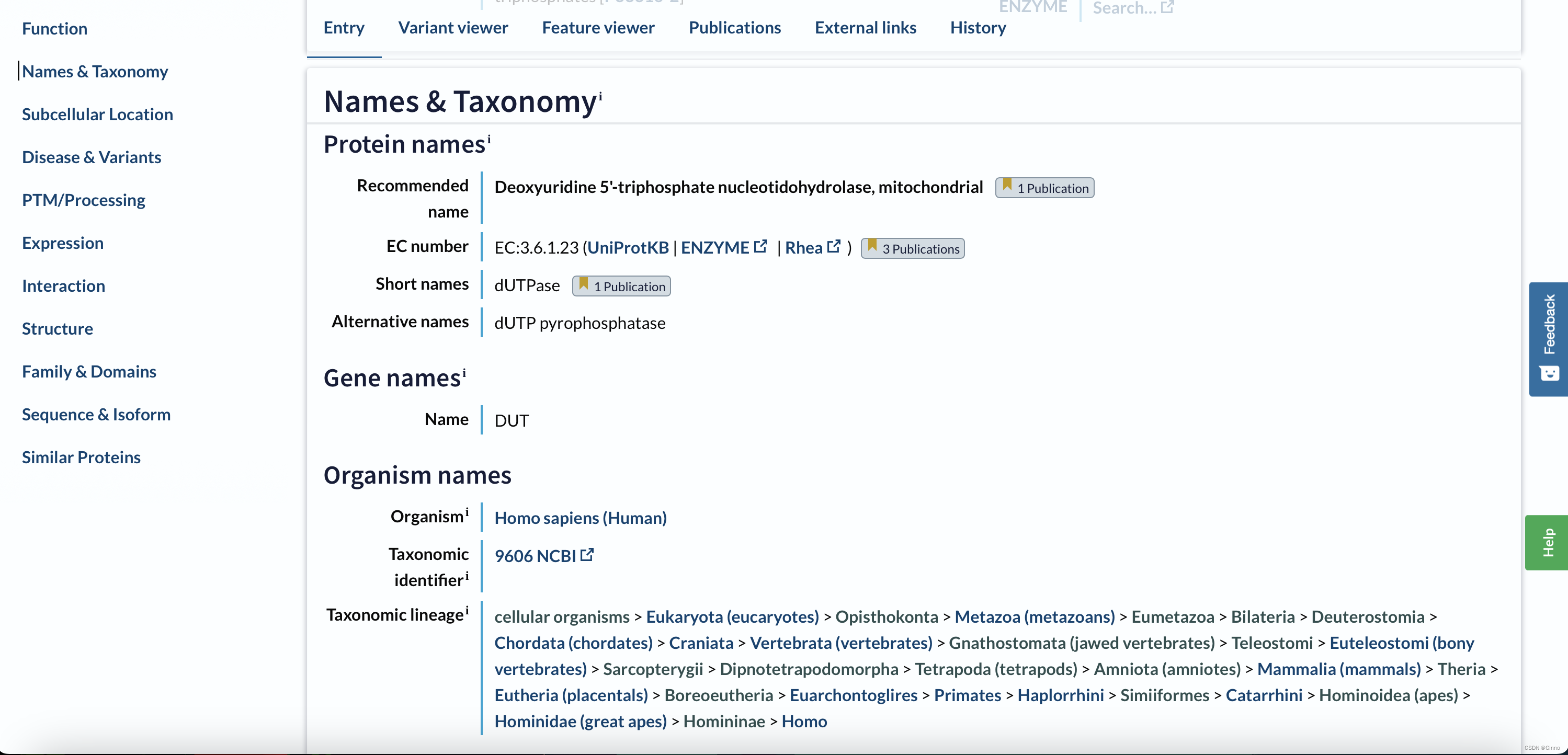This screenshot has width=1568, height=755.
Task: Open the Feature viewer tab
Action: click(598, 28)
